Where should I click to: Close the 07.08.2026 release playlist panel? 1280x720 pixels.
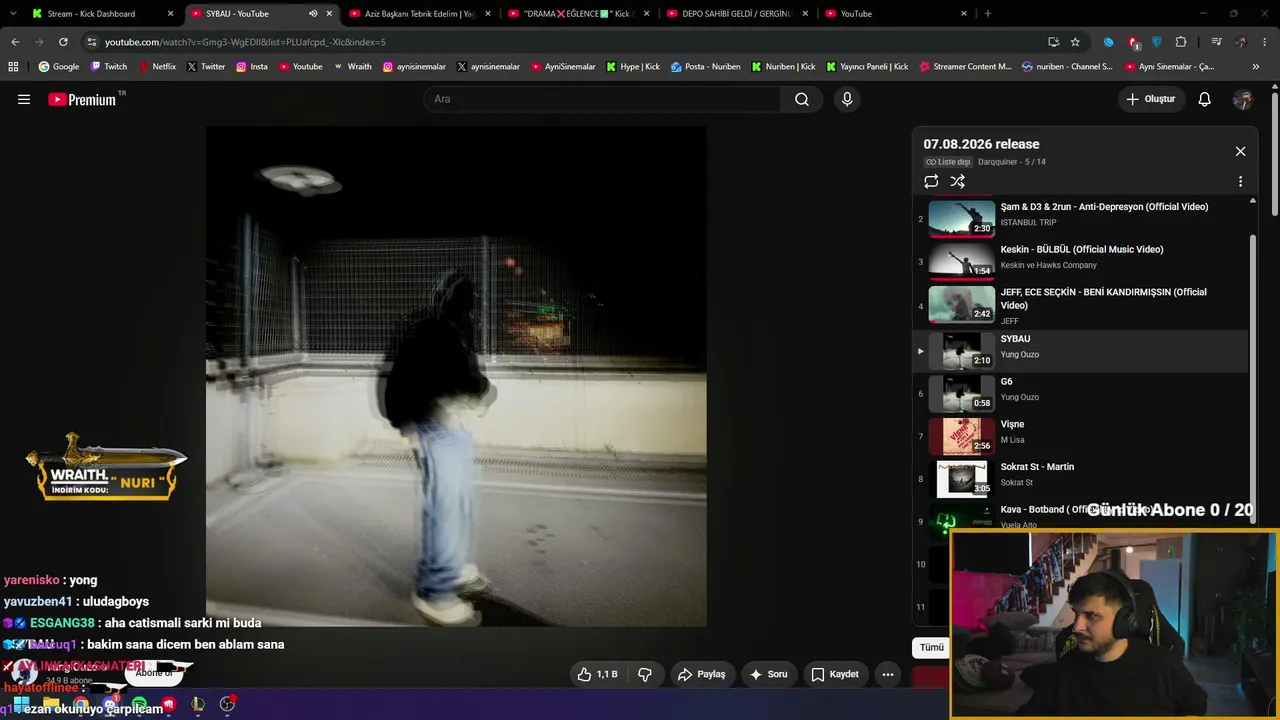point(1240,151)
